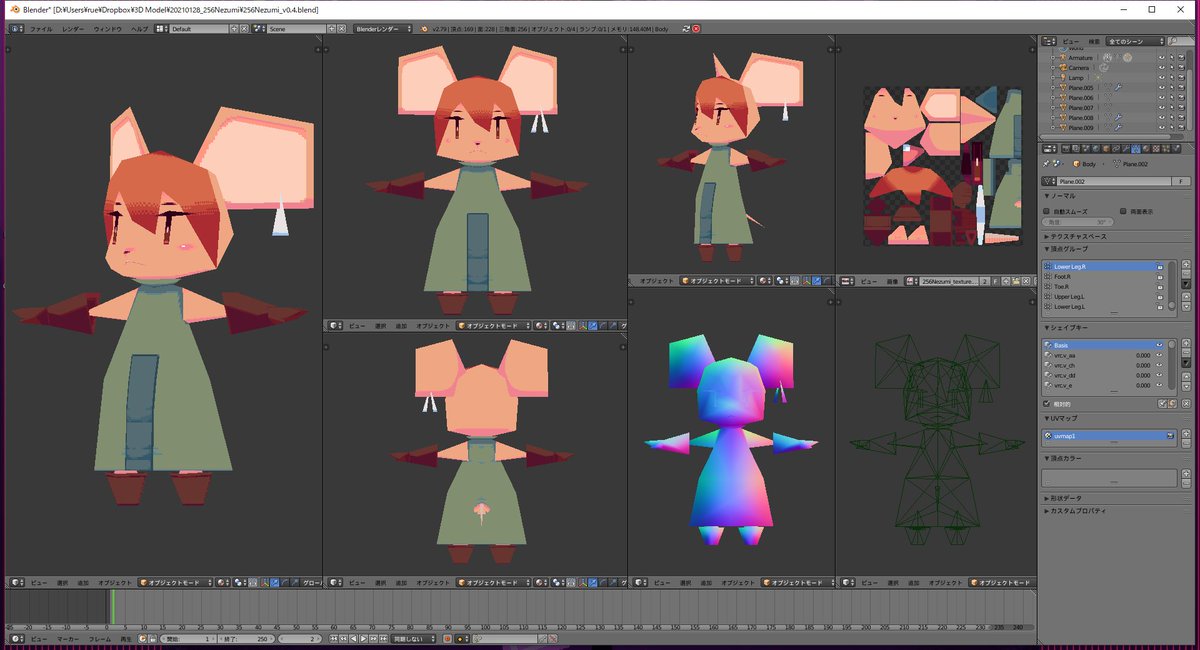The height and width of the screenshot is (650, 1200).
Task: Select Armature in the outliner
Action: [1080, 58]
